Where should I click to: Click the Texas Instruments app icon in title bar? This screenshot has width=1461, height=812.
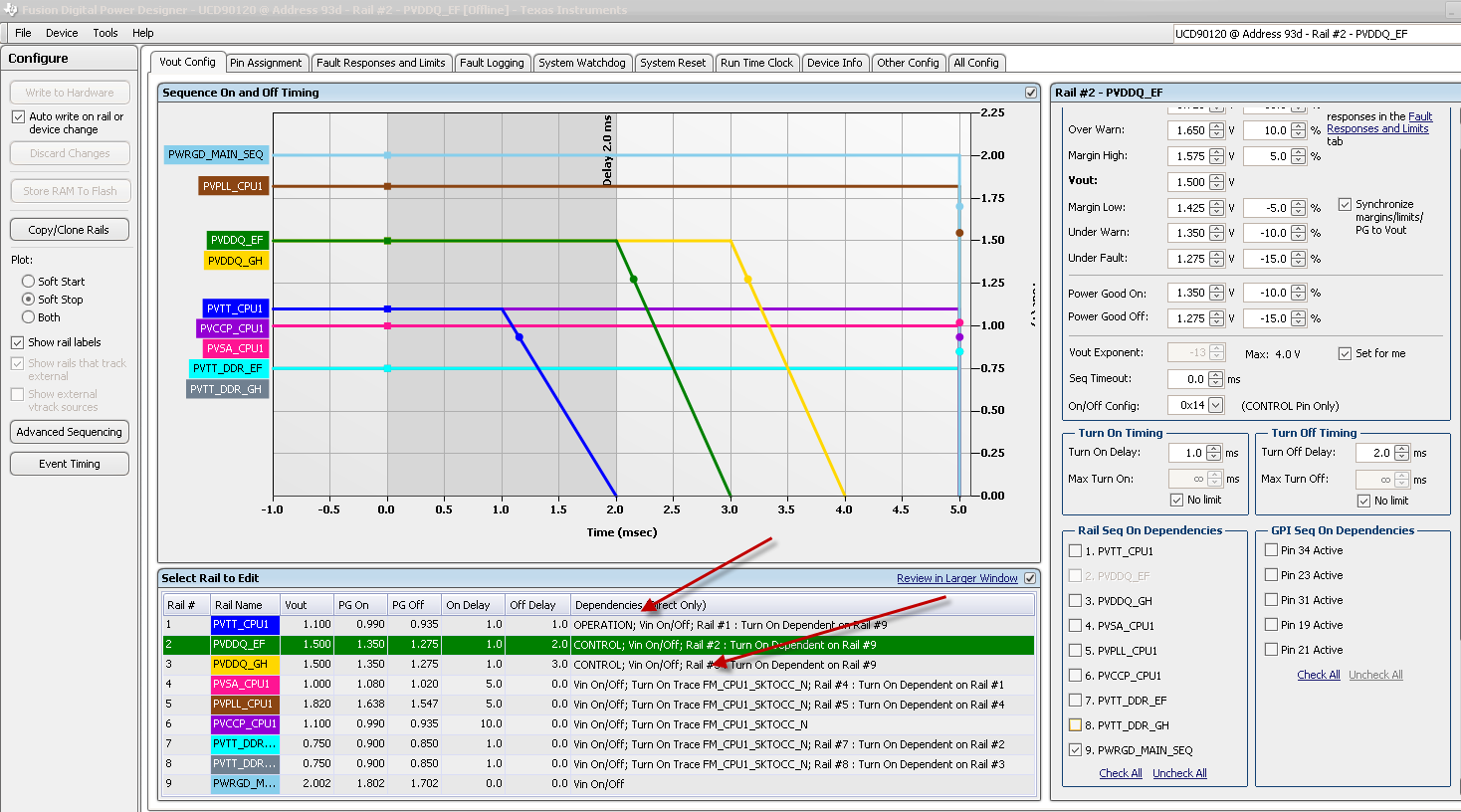10,10
